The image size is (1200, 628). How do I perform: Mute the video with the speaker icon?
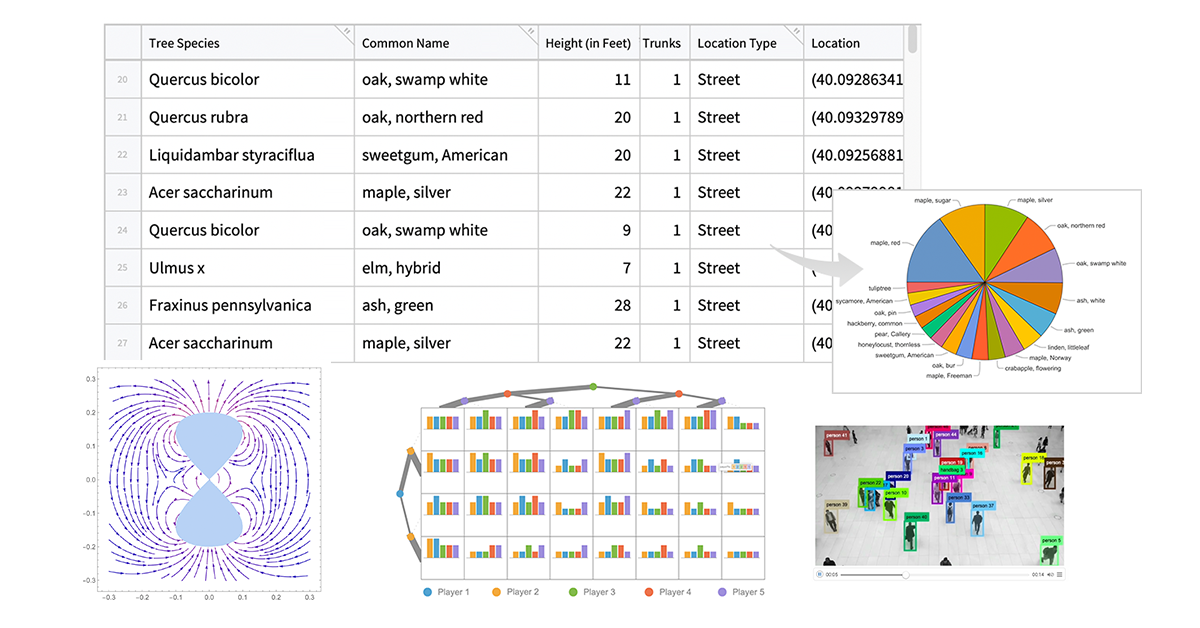tap(1050, 575)
